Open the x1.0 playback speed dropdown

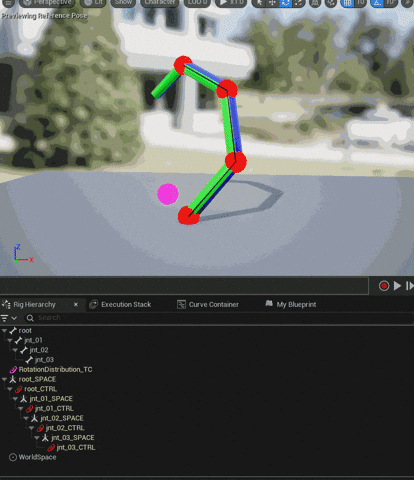pyautogui.click(x=231, y=3)
